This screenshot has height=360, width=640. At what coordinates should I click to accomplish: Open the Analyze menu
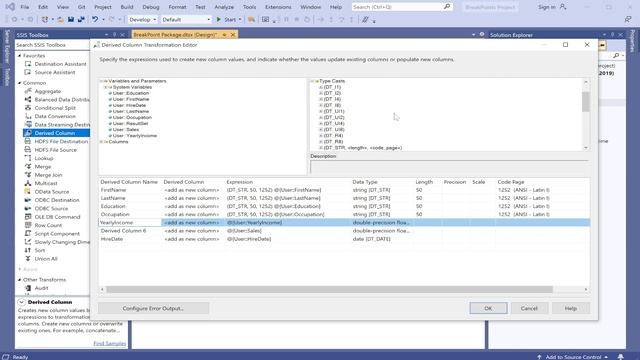pos(224,7)
